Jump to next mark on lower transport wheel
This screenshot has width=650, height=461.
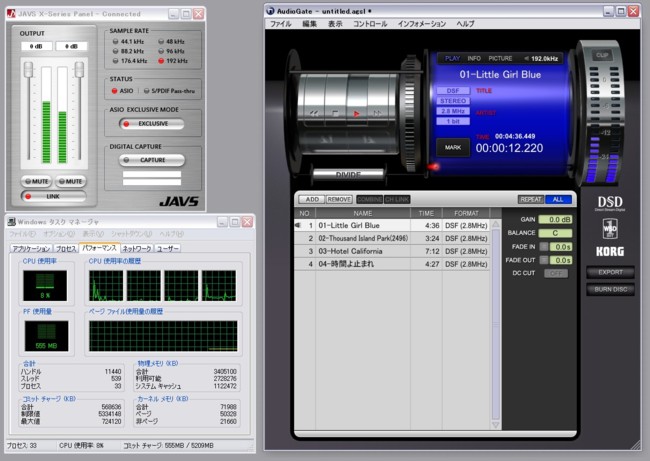tap(369, 140)
